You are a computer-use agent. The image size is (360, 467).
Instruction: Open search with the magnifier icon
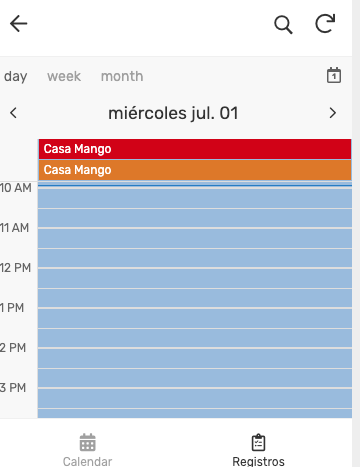click(x=283, y=25)
